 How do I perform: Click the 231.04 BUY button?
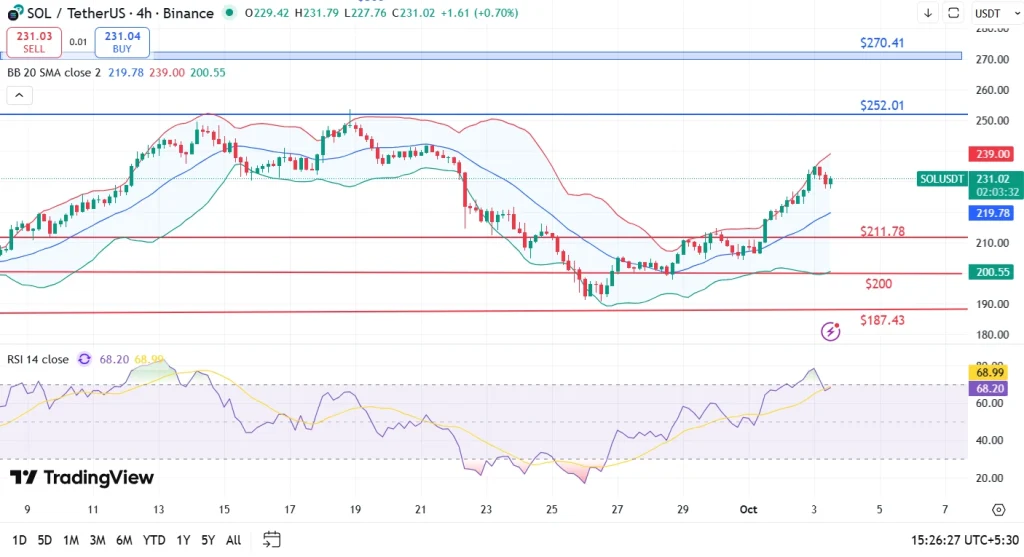point(122,42)
